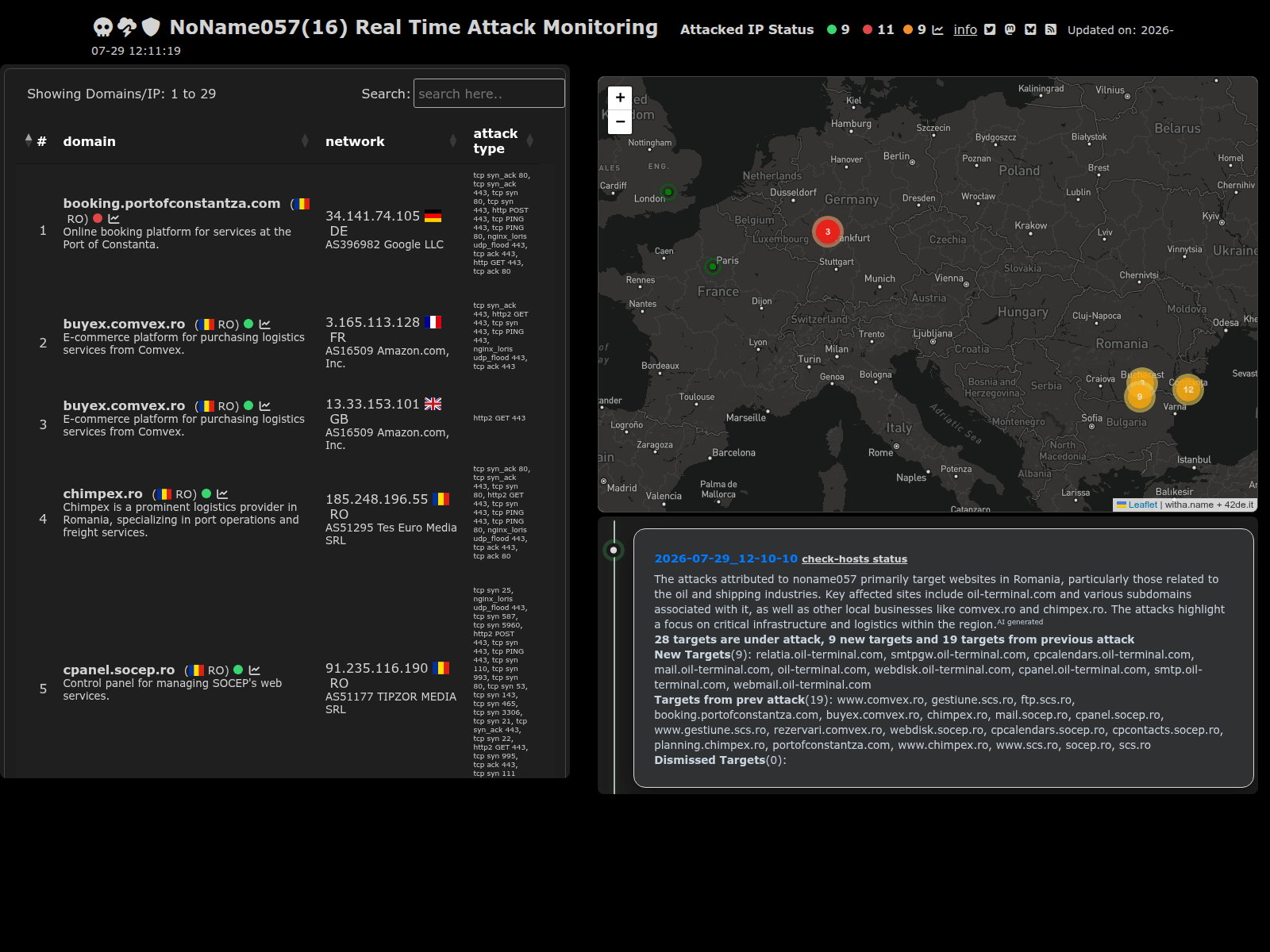This screenshot has height=952, width=1270.
Task: Click the skull icon beside the page title
Action: point(103,28)
